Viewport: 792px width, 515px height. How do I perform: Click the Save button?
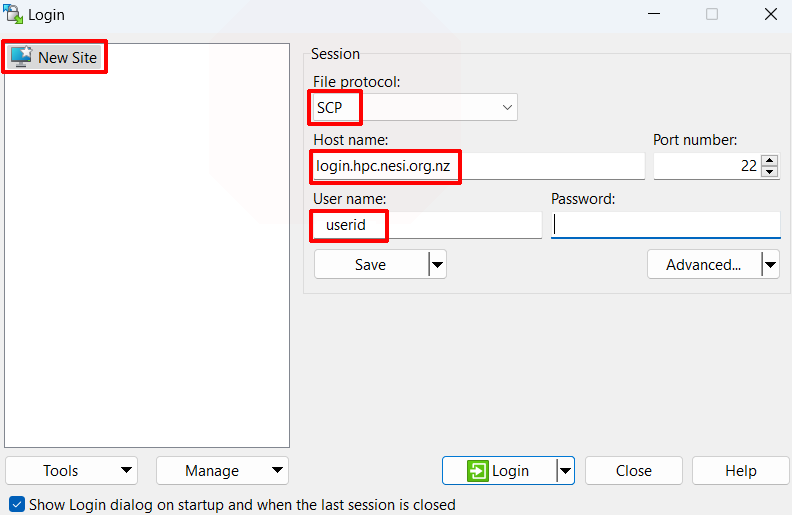click(371, 264)
